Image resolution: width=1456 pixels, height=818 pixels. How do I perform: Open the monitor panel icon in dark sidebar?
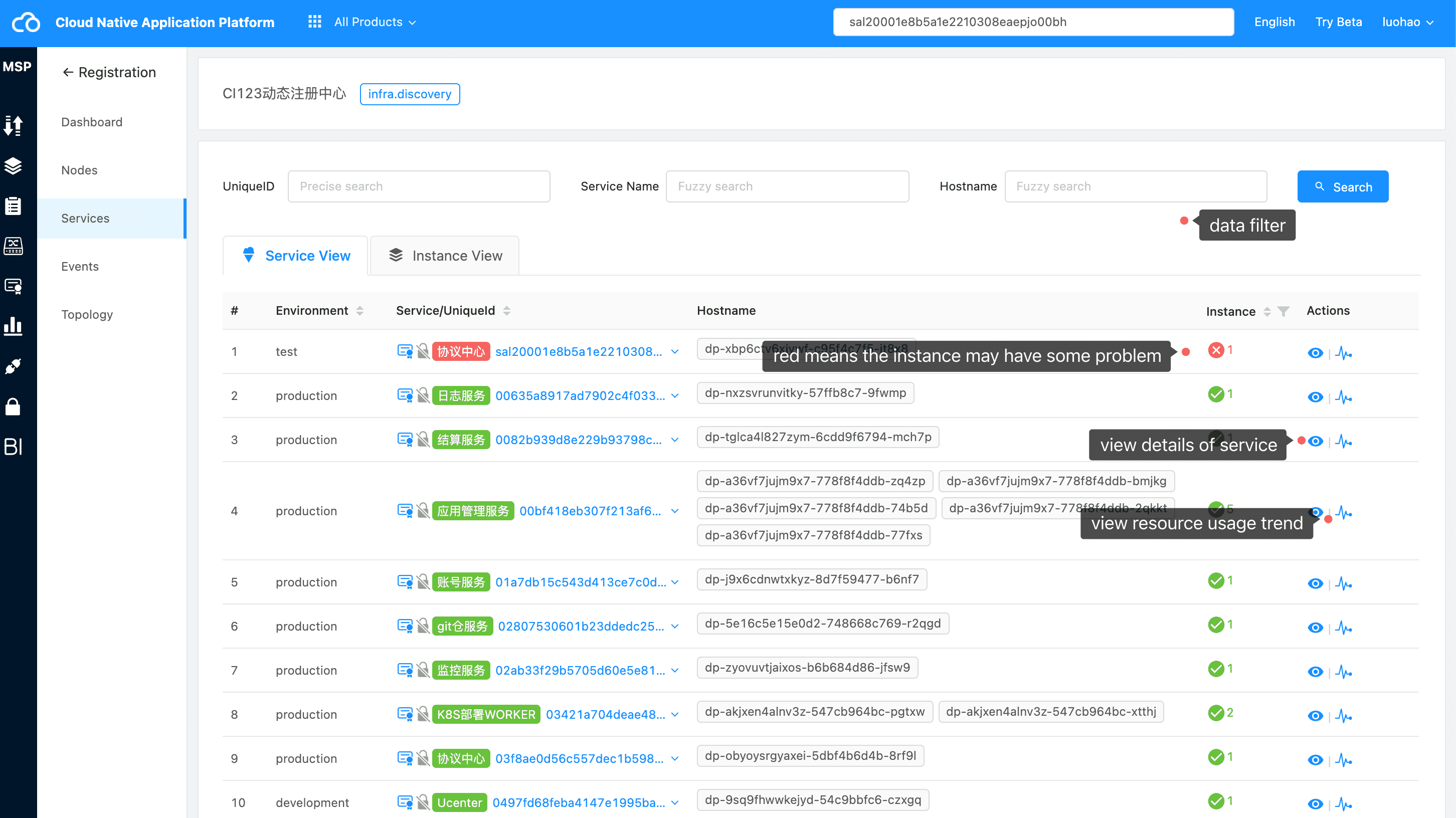pos(13,246)
